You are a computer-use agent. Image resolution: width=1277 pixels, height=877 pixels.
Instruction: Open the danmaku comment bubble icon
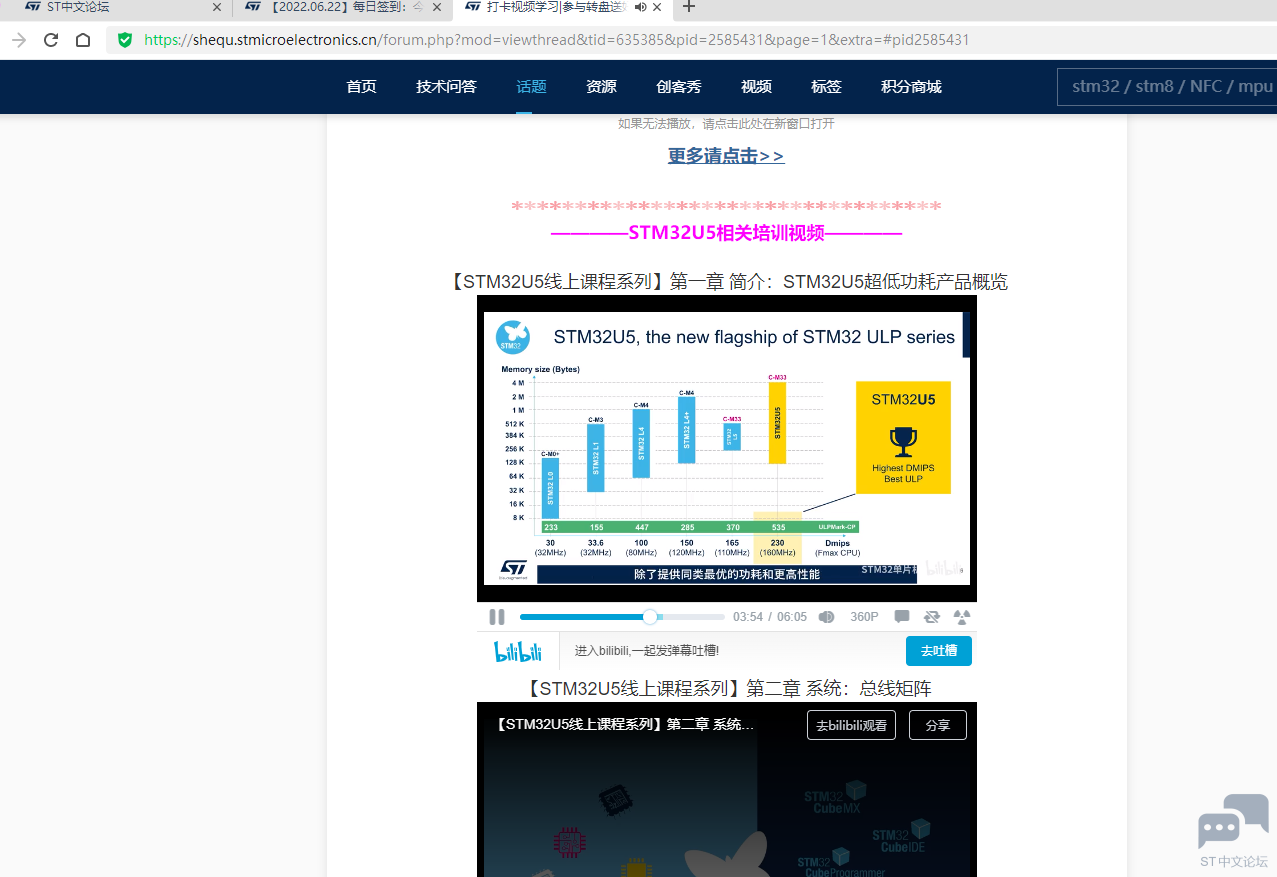coord(902,617)
